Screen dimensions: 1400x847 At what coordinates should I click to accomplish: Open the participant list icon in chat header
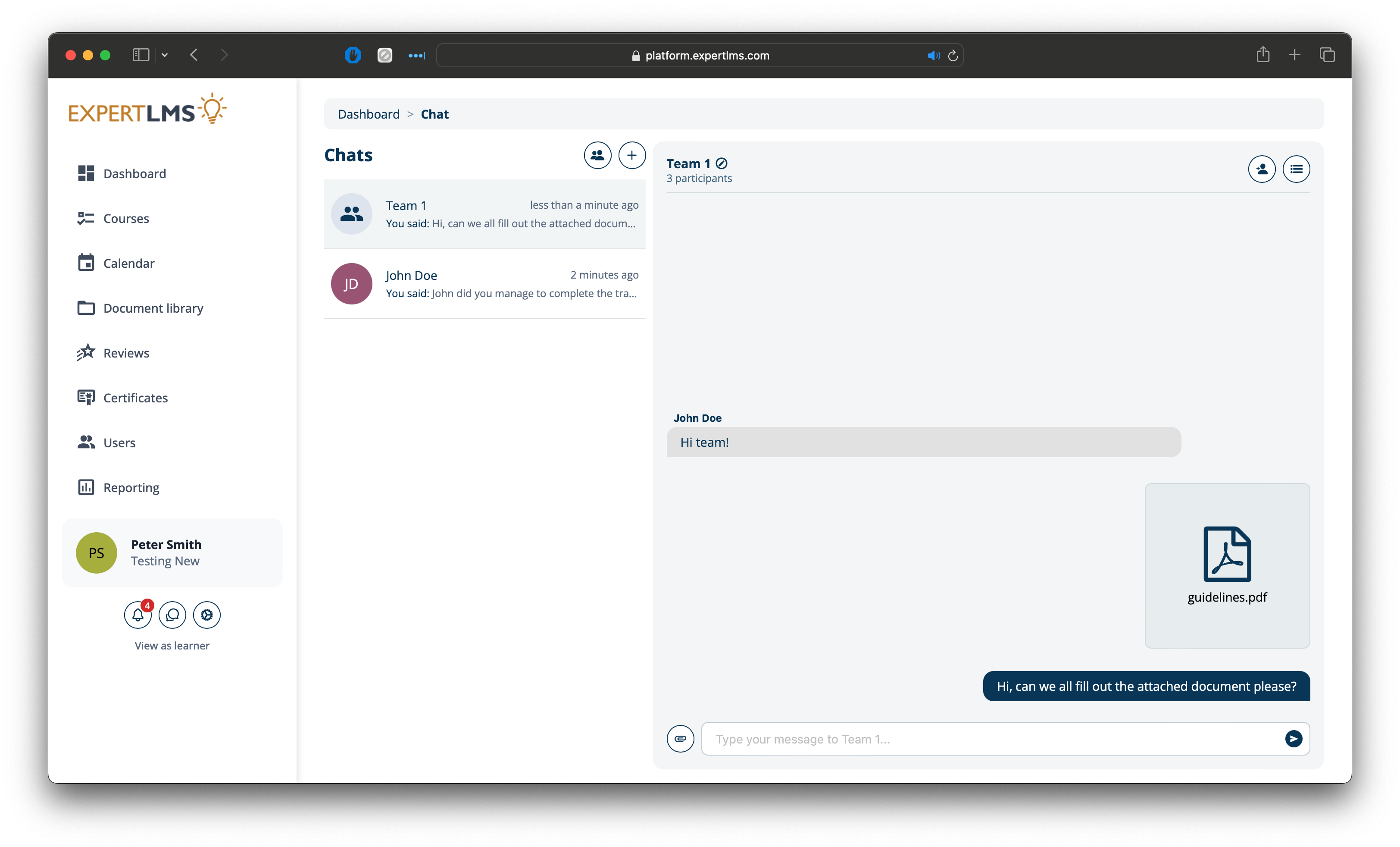(x=1296, y=169)
